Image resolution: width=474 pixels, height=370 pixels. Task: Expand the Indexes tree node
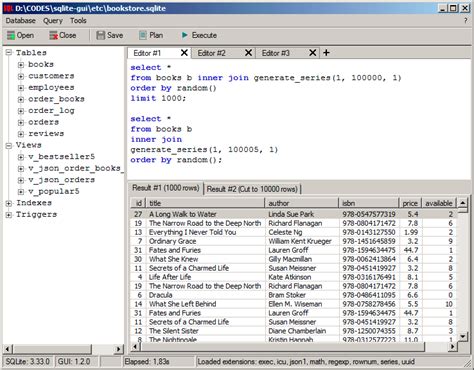[9, 203]
